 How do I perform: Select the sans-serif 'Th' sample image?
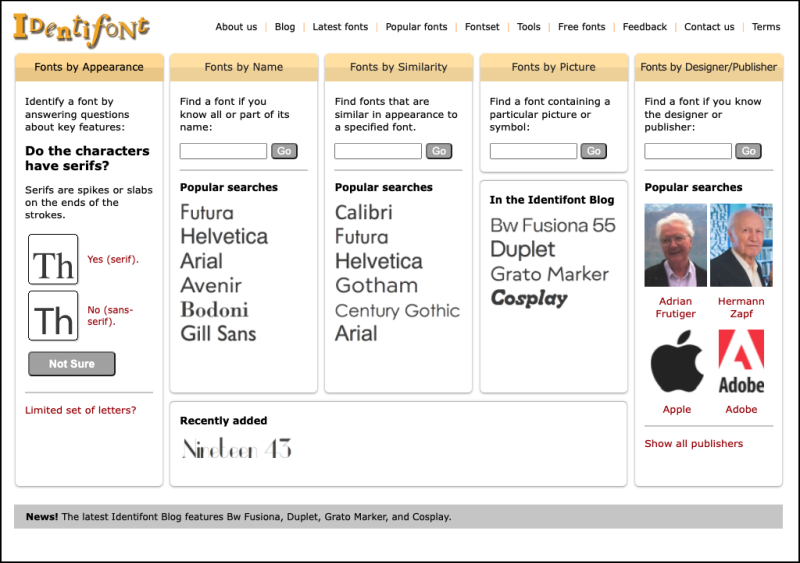[x=53, y=315]
